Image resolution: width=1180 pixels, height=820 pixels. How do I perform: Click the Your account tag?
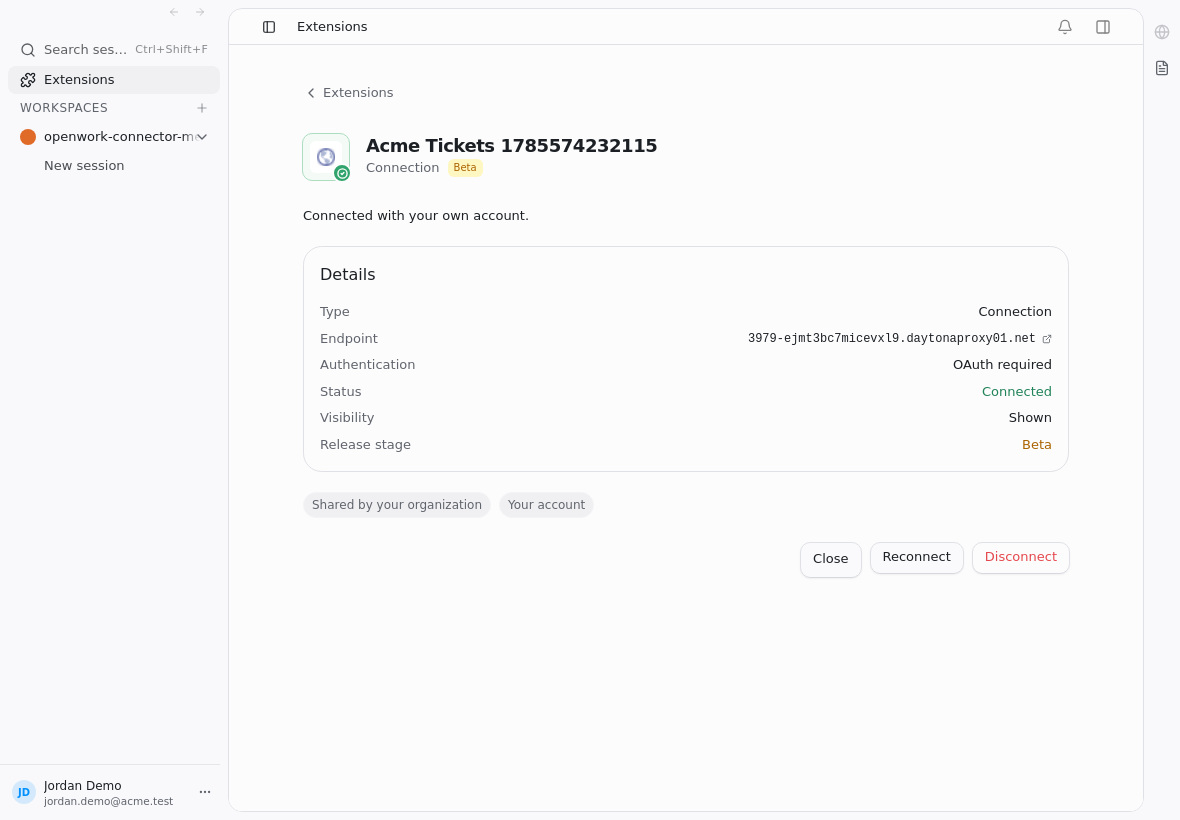tap(546, 505)
